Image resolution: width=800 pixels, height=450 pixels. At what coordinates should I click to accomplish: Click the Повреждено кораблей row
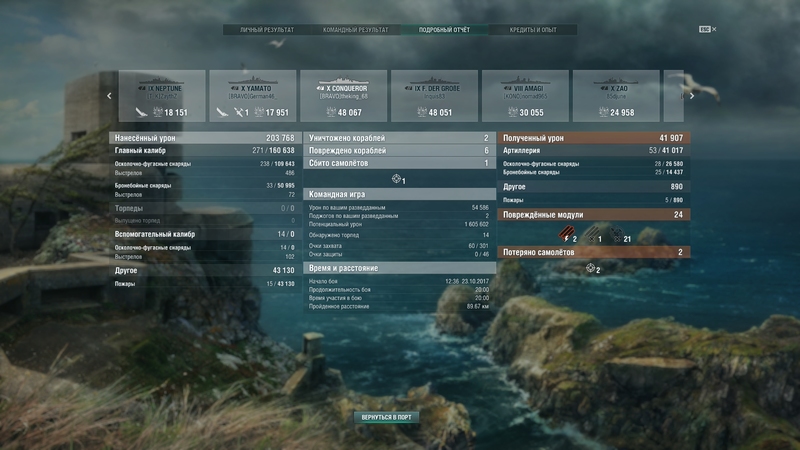click(x=399, y=151)
